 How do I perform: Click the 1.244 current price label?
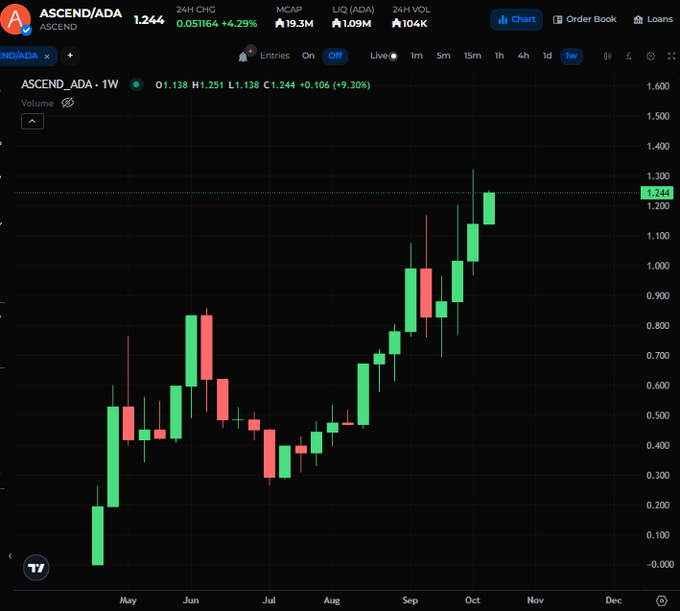[657, 193]
